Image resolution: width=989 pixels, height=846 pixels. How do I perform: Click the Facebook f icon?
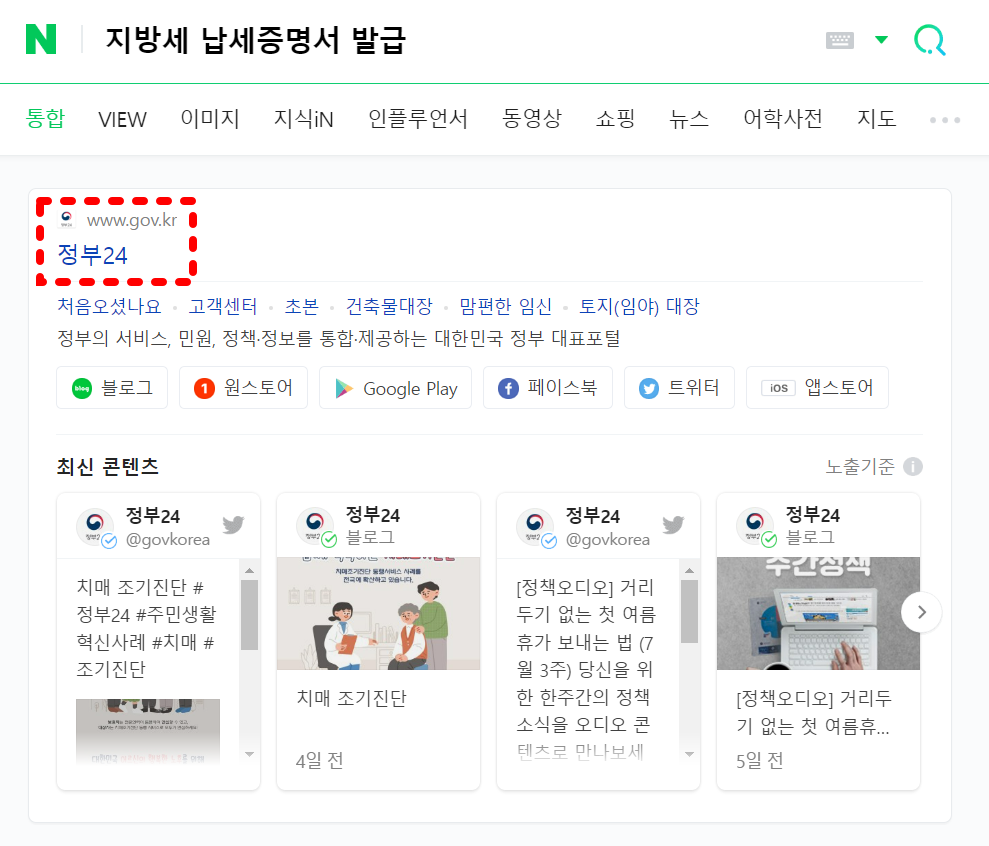point(508,388)
